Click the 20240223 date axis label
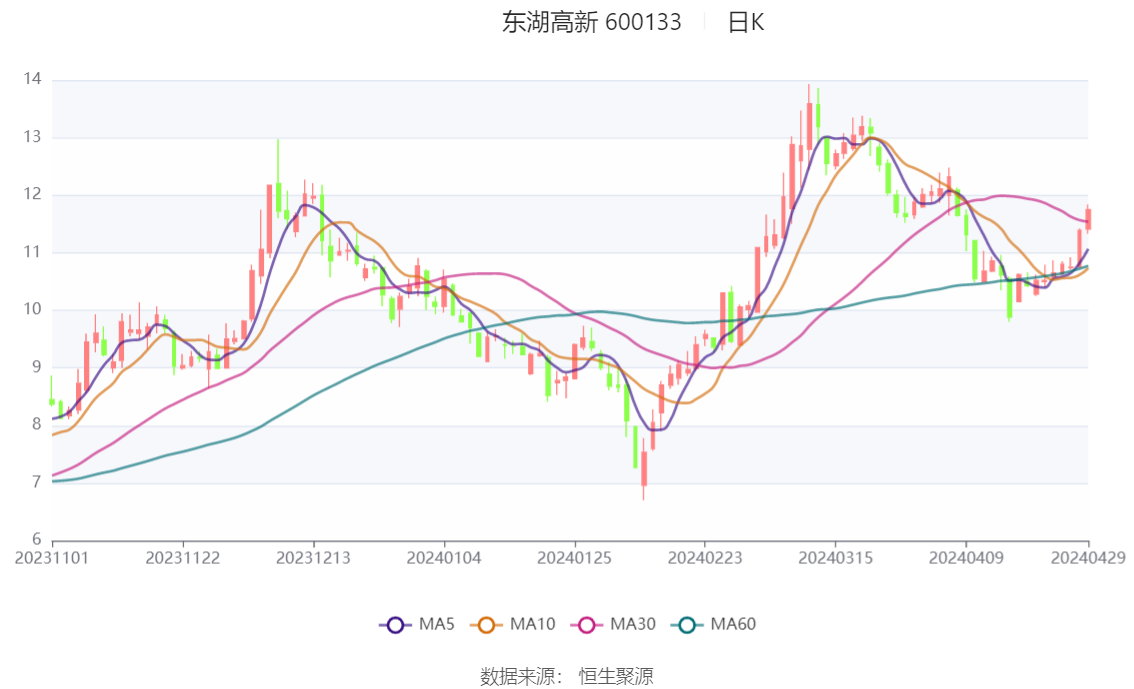Viewport: 1134px width, 689px height. click(x=704, y=557)
